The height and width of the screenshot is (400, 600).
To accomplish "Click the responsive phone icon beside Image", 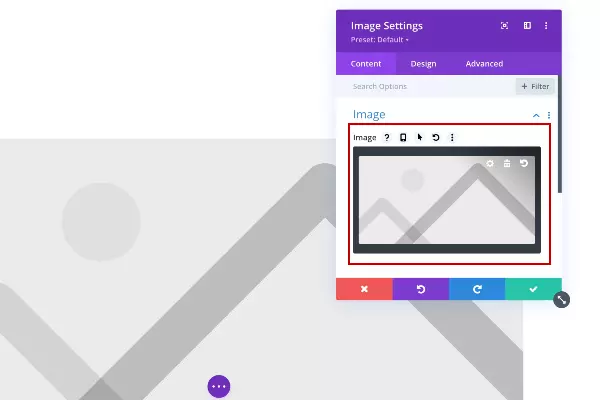I will point(403,137).
